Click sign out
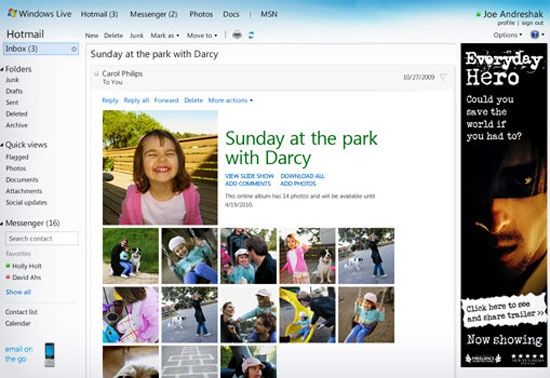This screenshot has width=550, height=378. [x=532, y=23]
